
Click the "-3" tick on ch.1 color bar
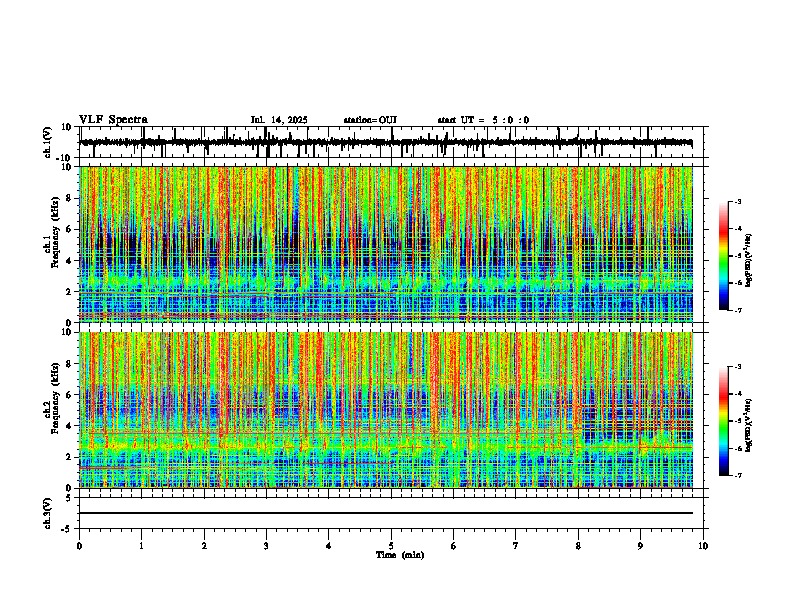click(737, 201)
